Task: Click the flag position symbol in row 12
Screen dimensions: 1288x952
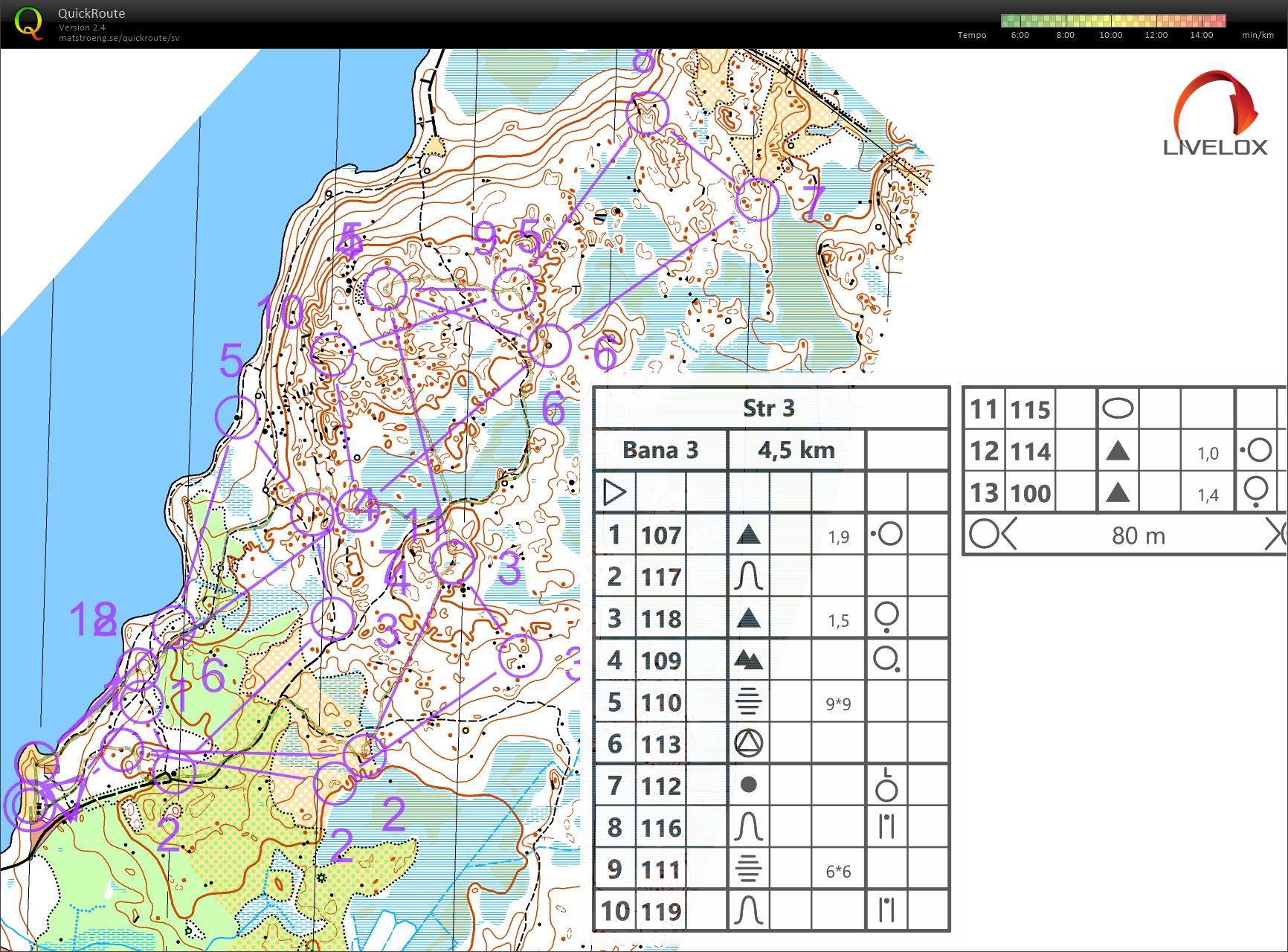Action: pos(1256,450)
